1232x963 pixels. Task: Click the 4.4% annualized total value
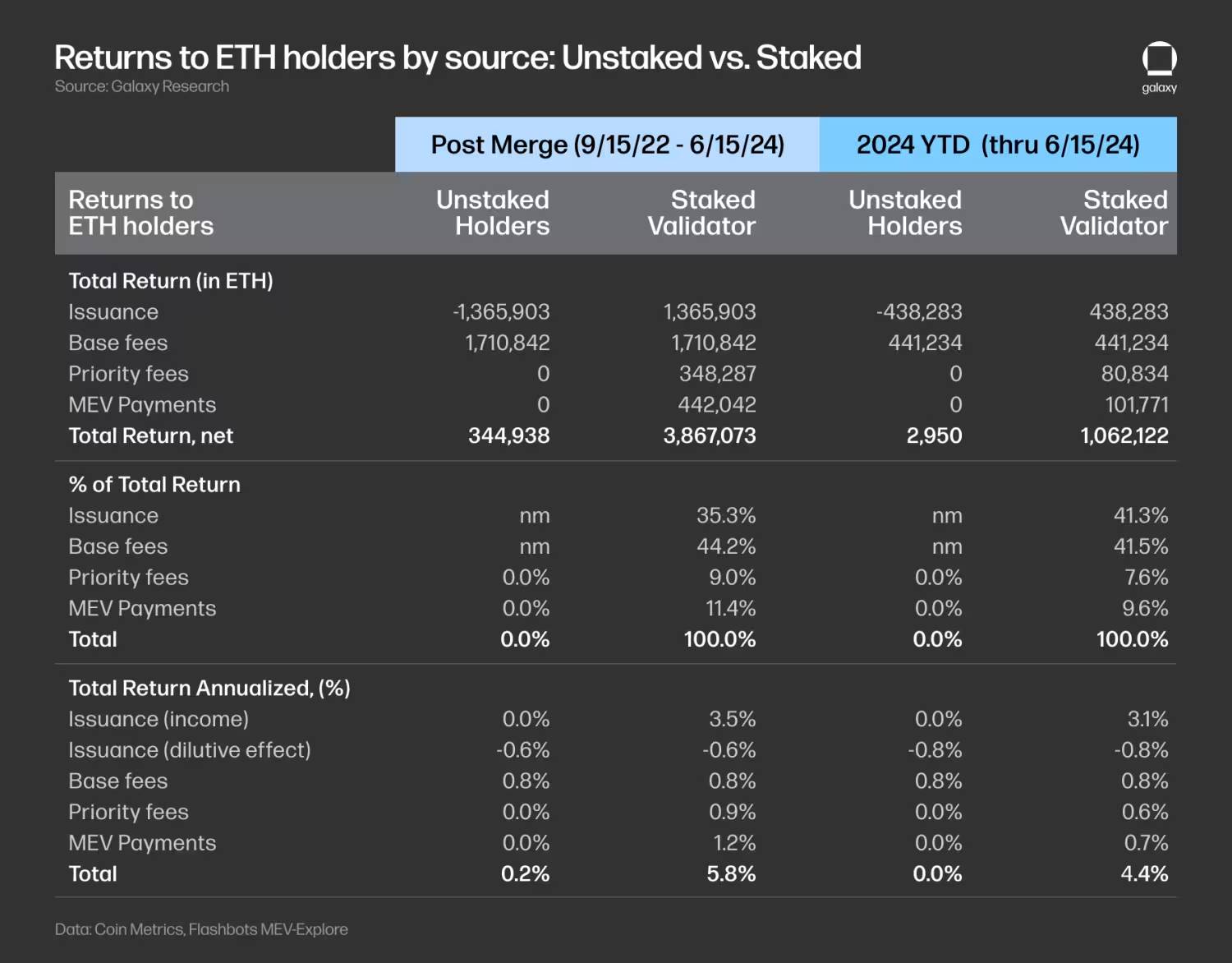1144,873
